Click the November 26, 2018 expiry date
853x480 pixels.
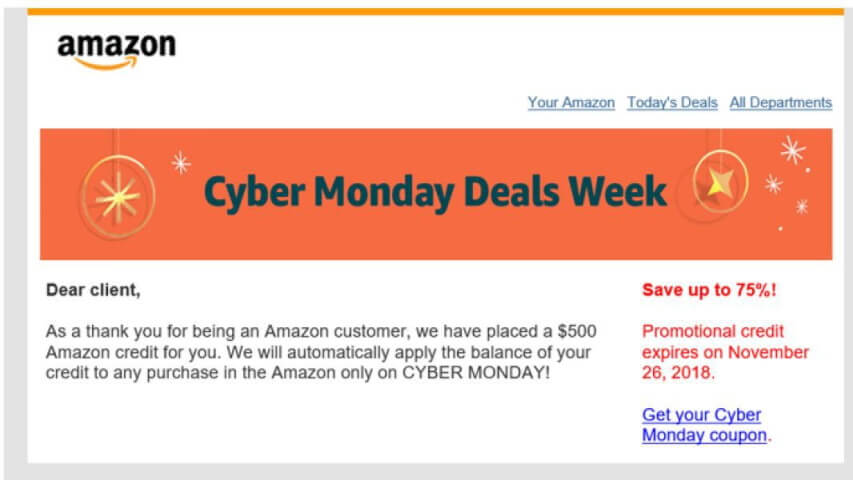point(725,362)
